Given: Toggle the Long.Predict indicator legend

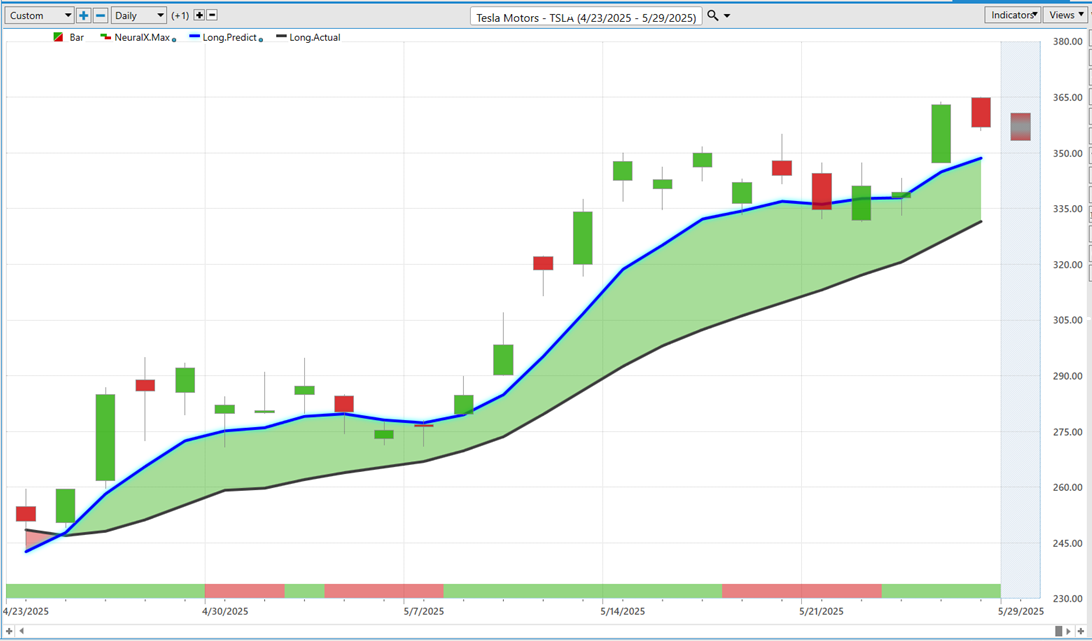Looking at the screenshot, I should [224, 38].
